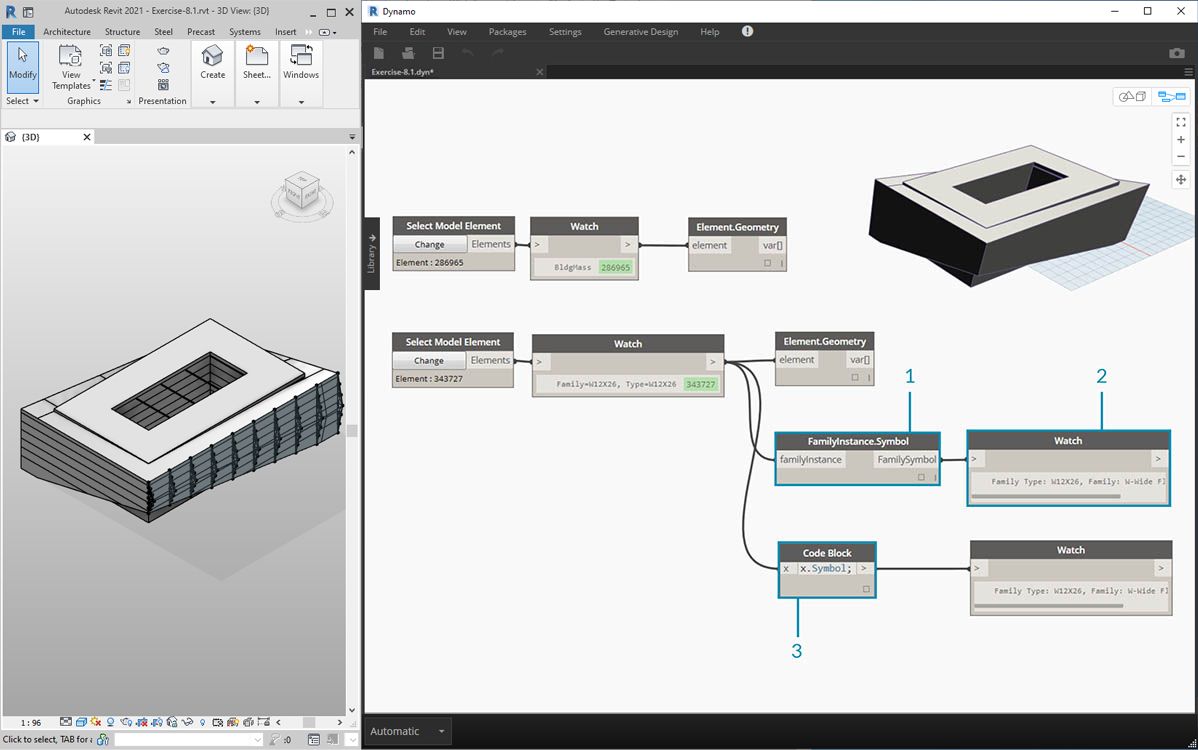
Task: Switch to the Structure ribbon tab
Action: click(x=122, y=32)
